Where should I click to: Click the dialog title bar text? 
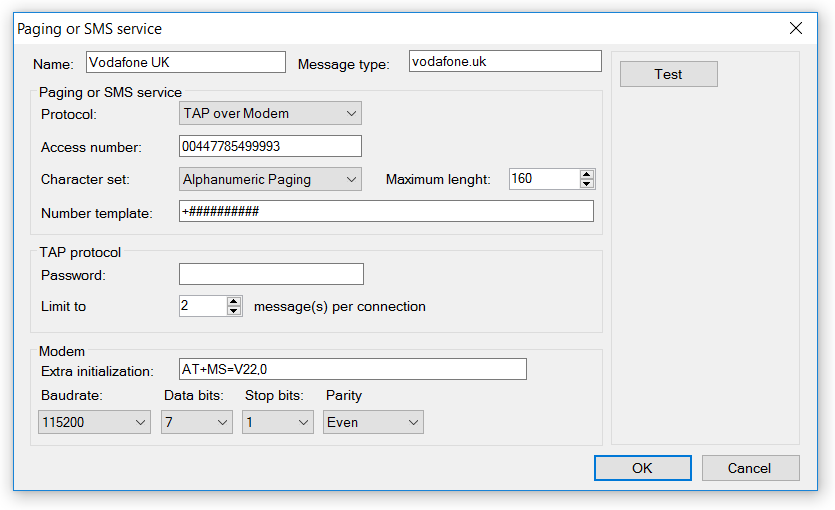pos(89,29)
